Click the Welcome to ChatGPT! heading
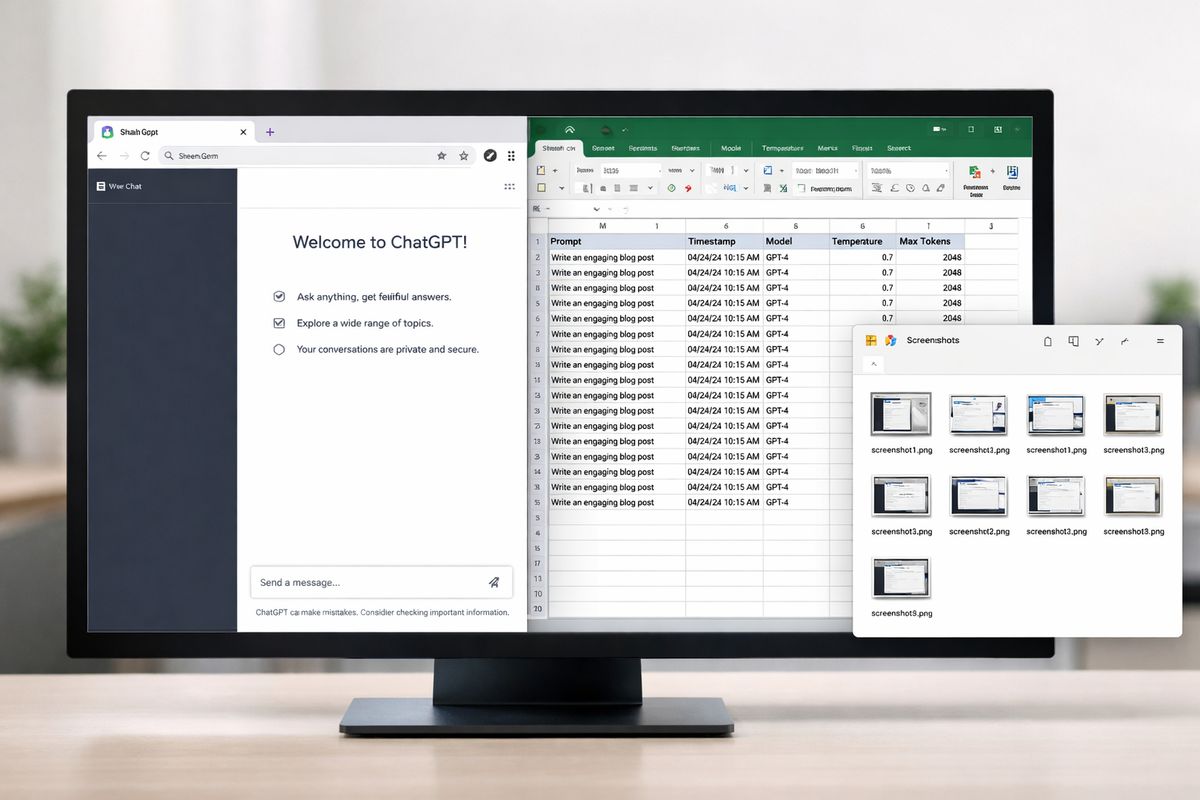The width and height of the screenshot is (1200, 800). tap(380, 242)
